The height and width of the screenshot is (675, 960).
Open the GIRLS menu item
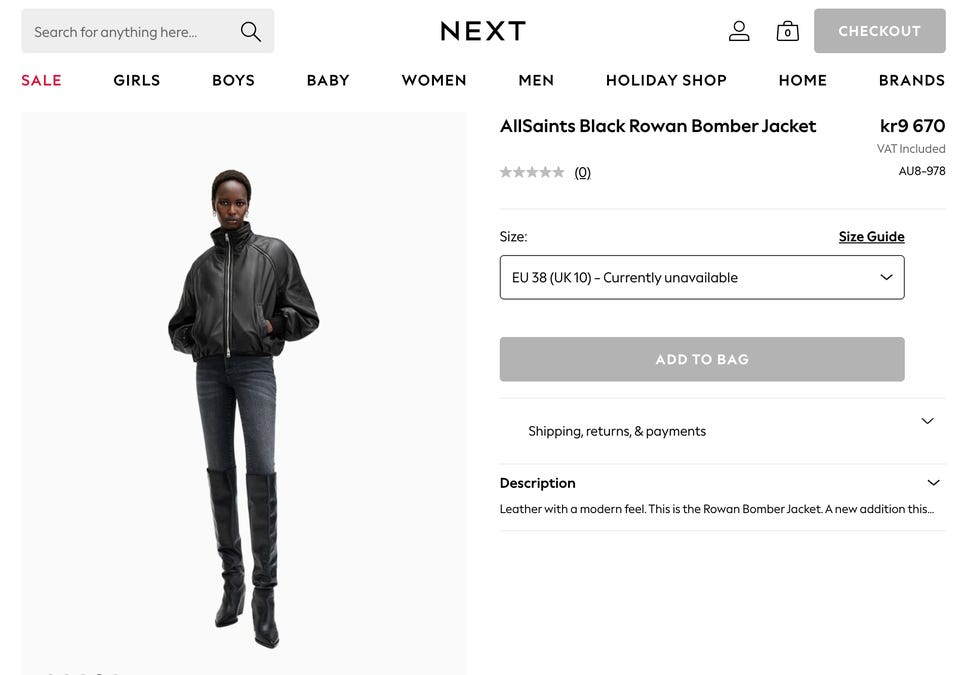137,80
